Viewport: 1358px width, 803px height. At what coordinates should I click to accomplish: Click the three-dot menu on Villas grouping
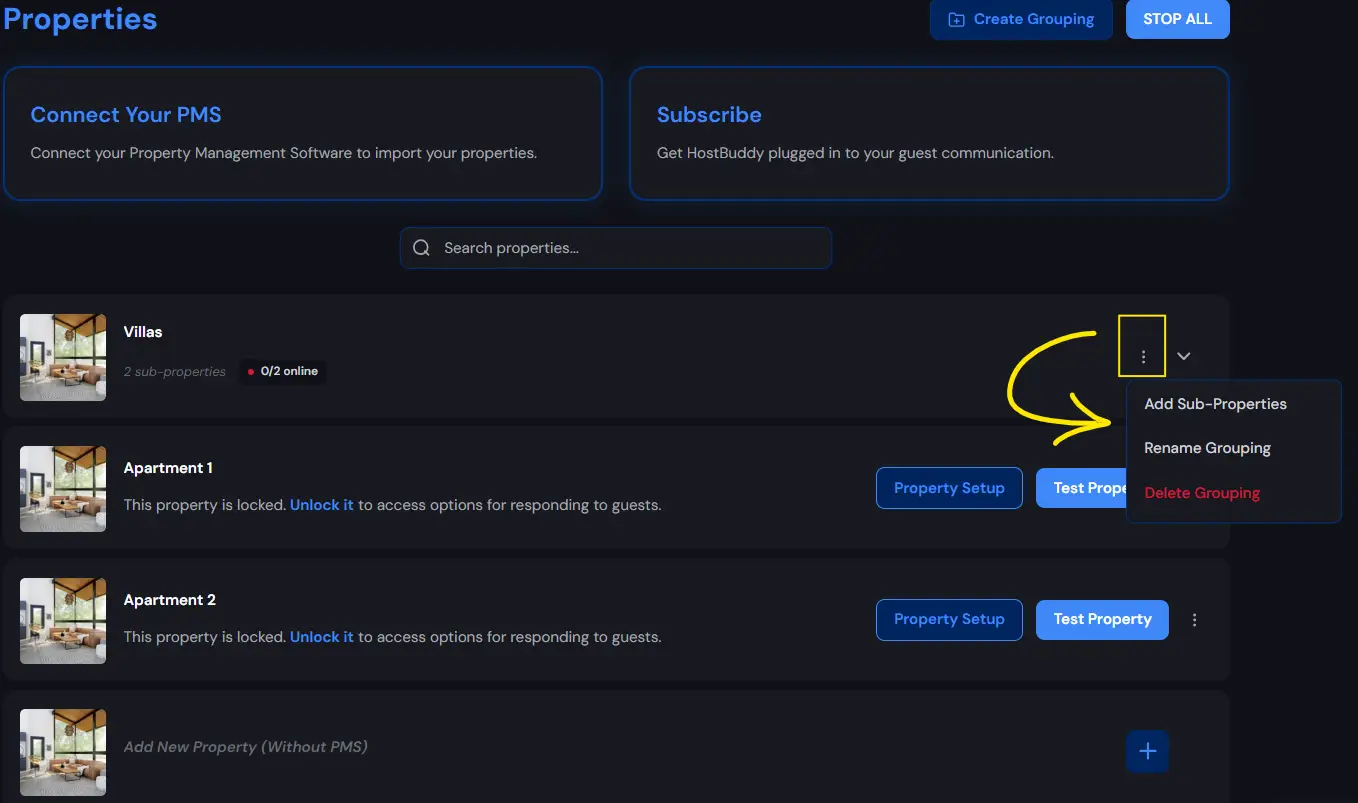point(1142,355)
